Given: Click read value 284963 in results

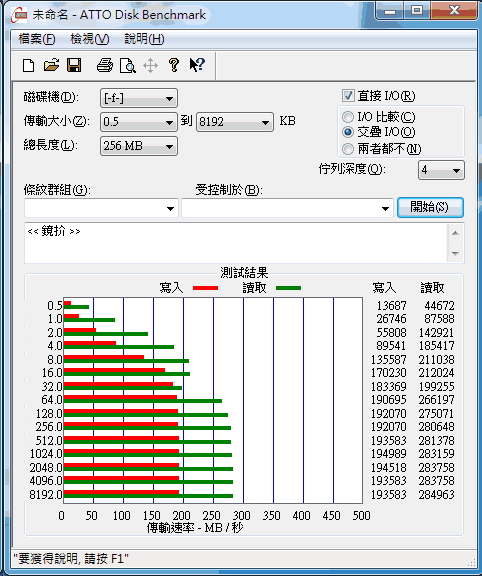Looking at the screenshot, I should pyautogui.click(x=436, y=494).
